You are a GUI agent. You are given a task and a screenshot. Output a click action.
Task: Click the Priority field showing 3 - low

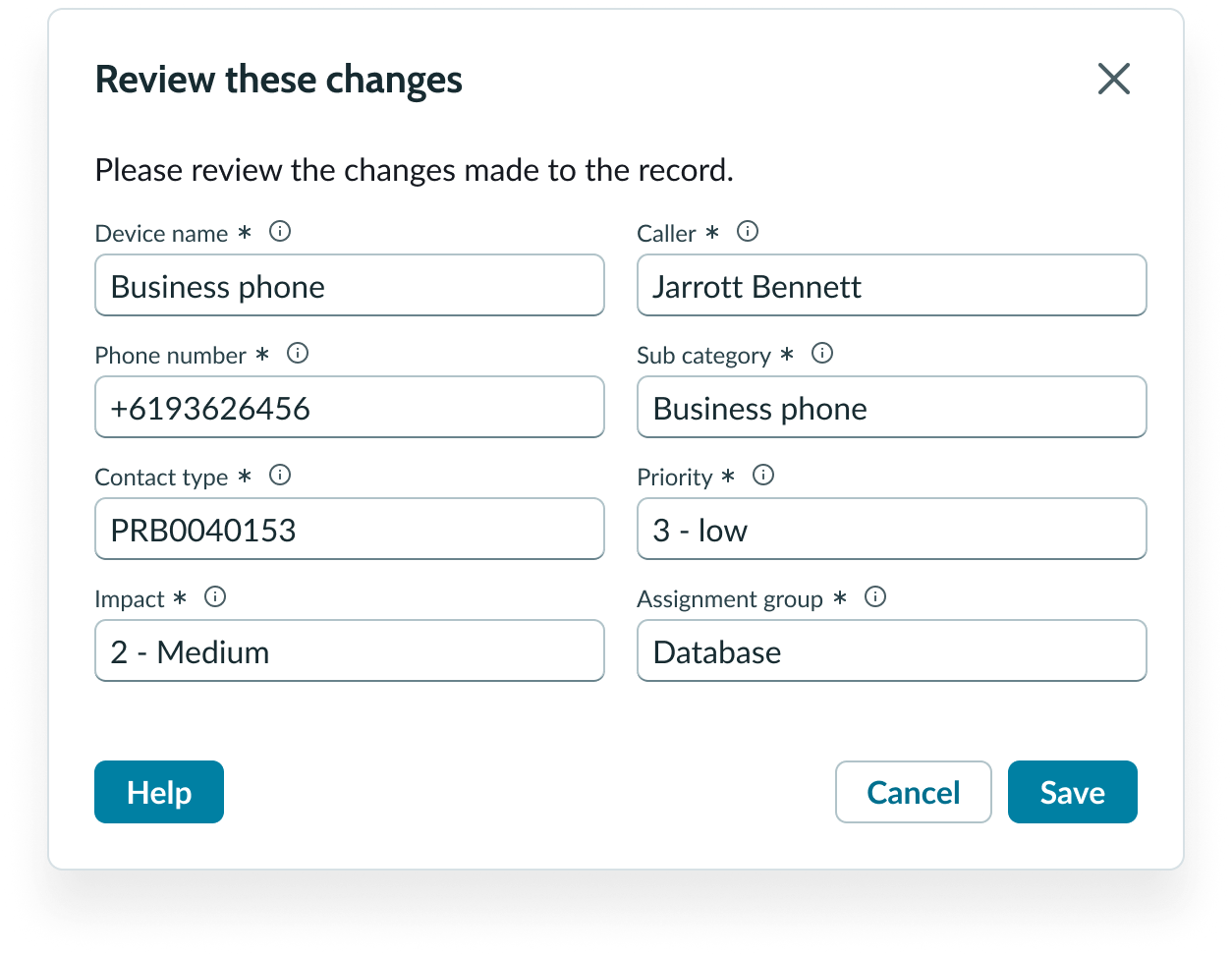891,530
